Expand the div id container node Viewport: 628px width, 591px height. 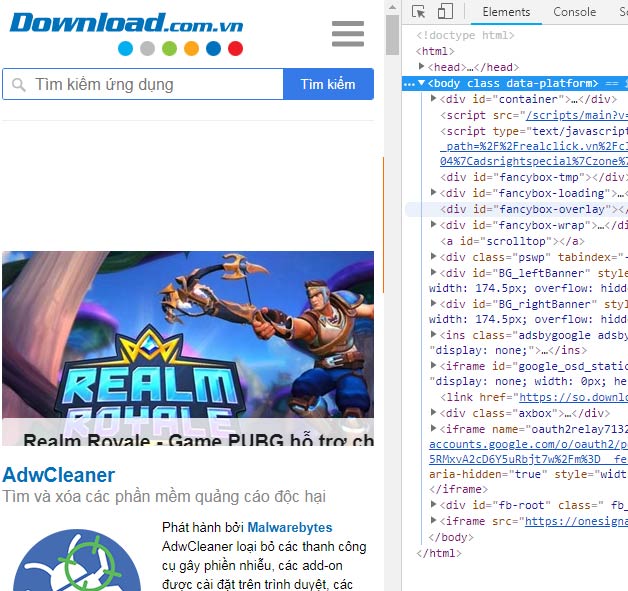click(x=433, y=98)
